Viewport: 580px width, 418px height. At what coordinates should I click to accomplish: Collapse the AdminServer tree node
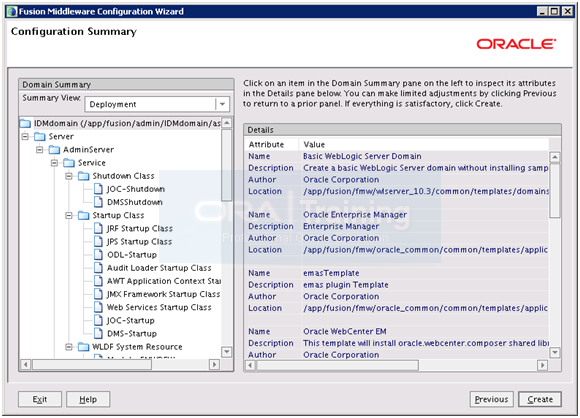[40, 149]
